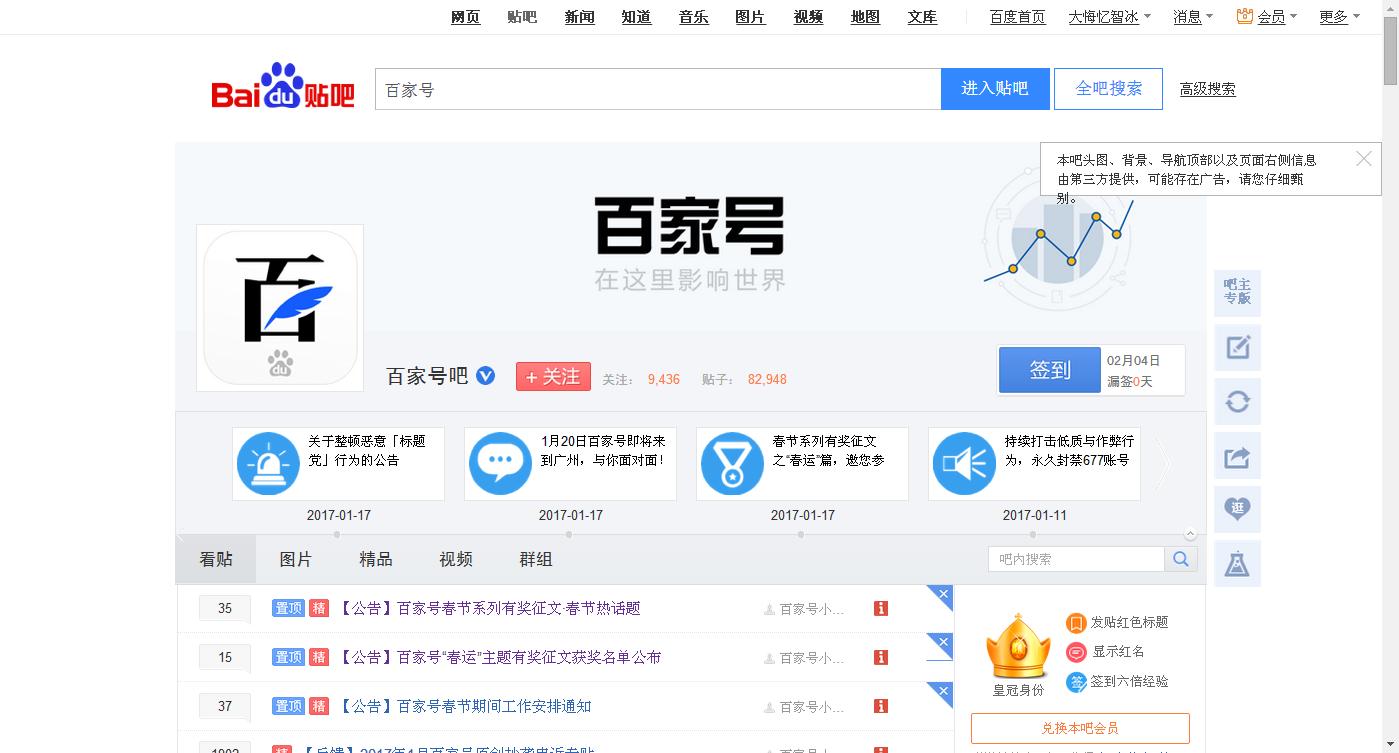Click the 全吧搜索 button
1399x753 pixels.
(1109, 89)
